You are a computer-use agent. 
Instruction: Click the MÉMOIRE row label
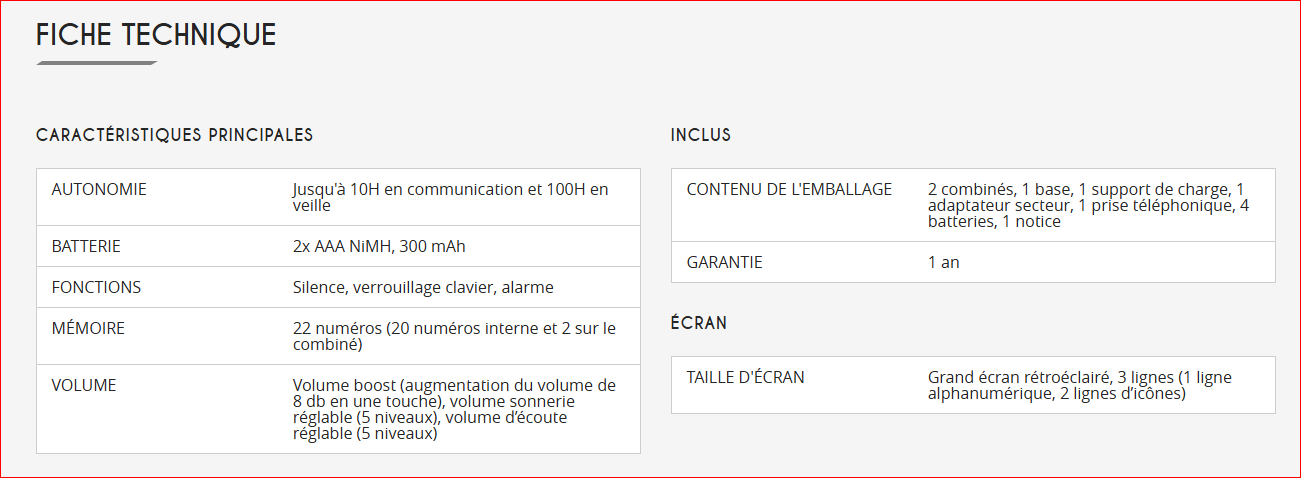tap(88, 328)
